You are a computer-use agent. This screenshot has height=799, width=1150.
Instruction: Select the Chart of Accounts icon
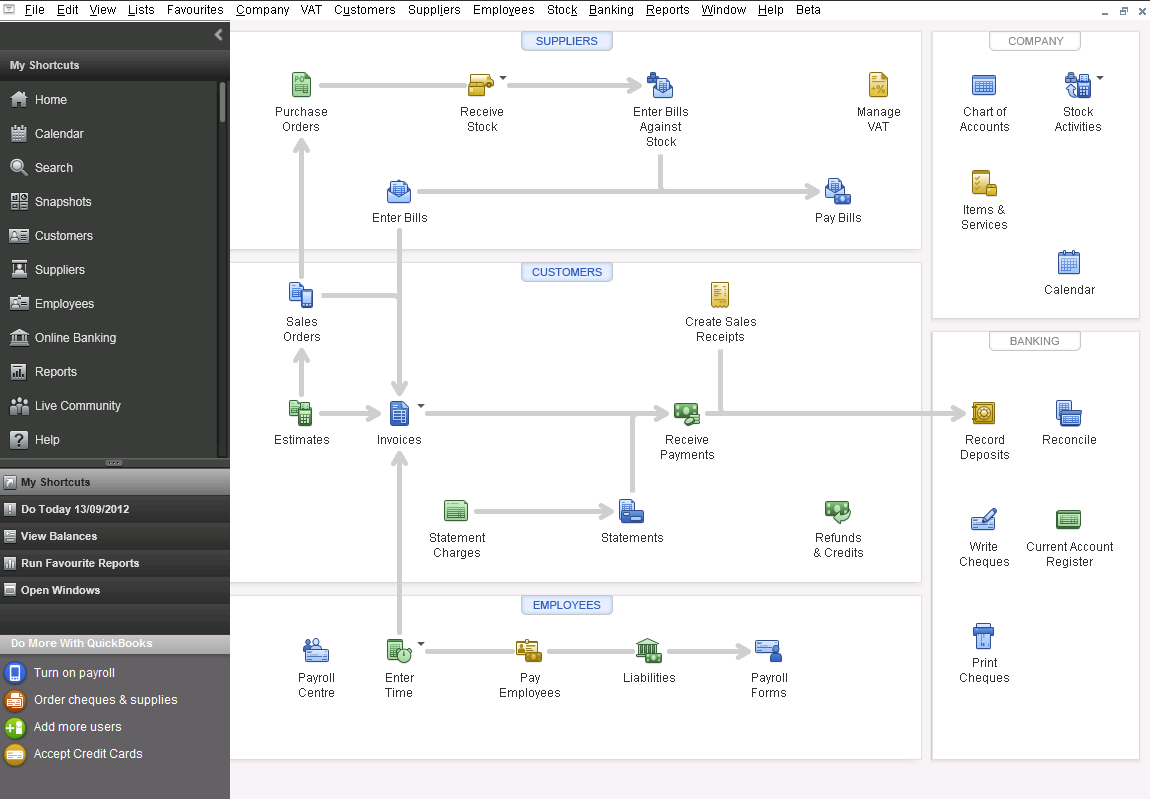click(983, 85)
